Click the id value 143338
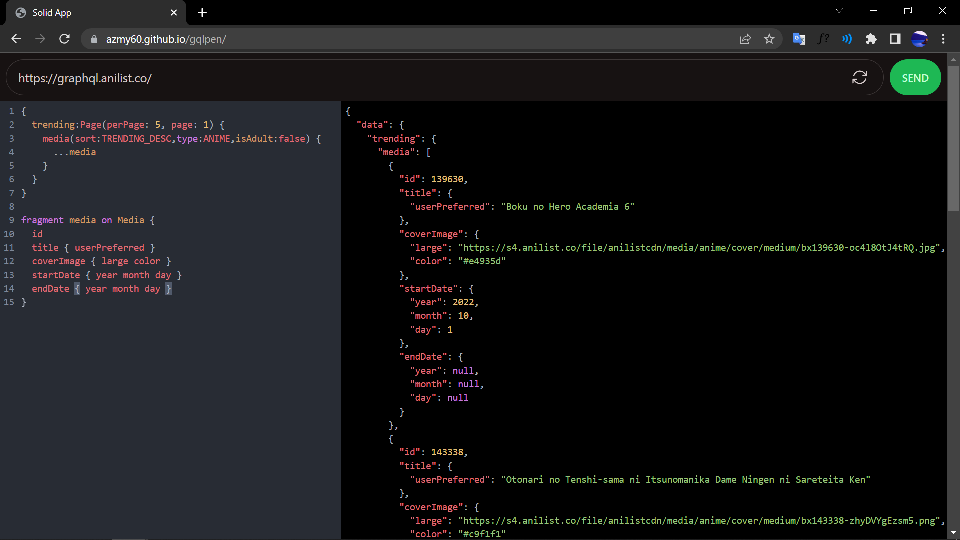Viewport: 960px width, 540px height. click(x=447, y=452)
